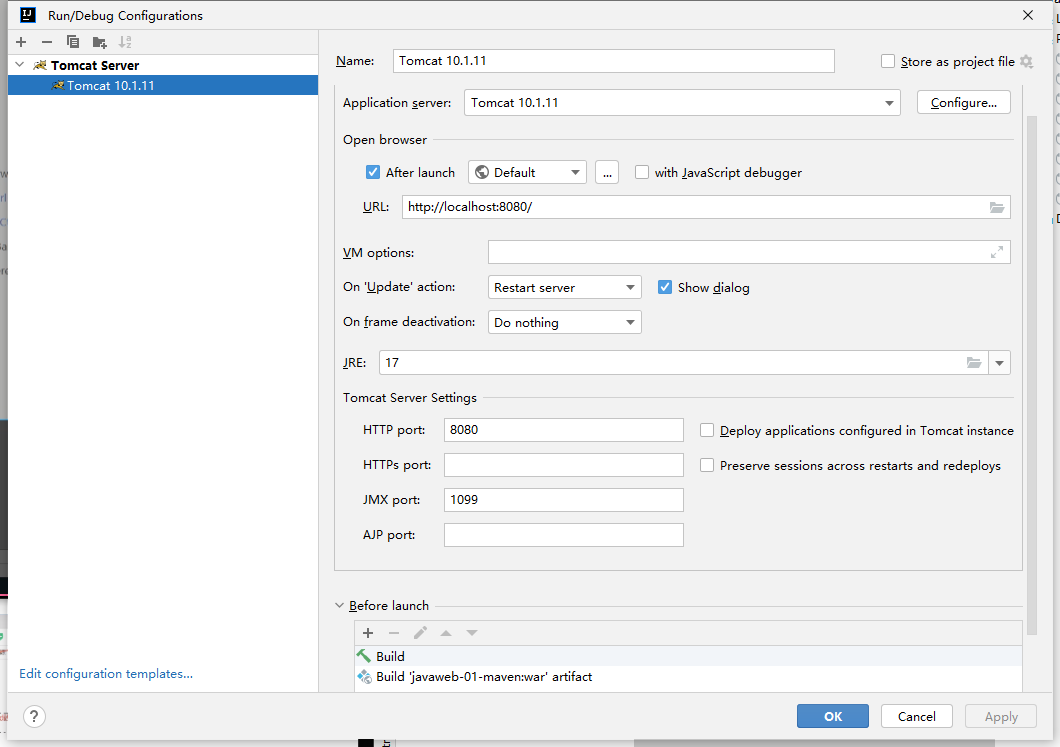Close the Run/Debug Configurations dialog
Screen dimensions: 1060x747
(x=1028, y=15)
